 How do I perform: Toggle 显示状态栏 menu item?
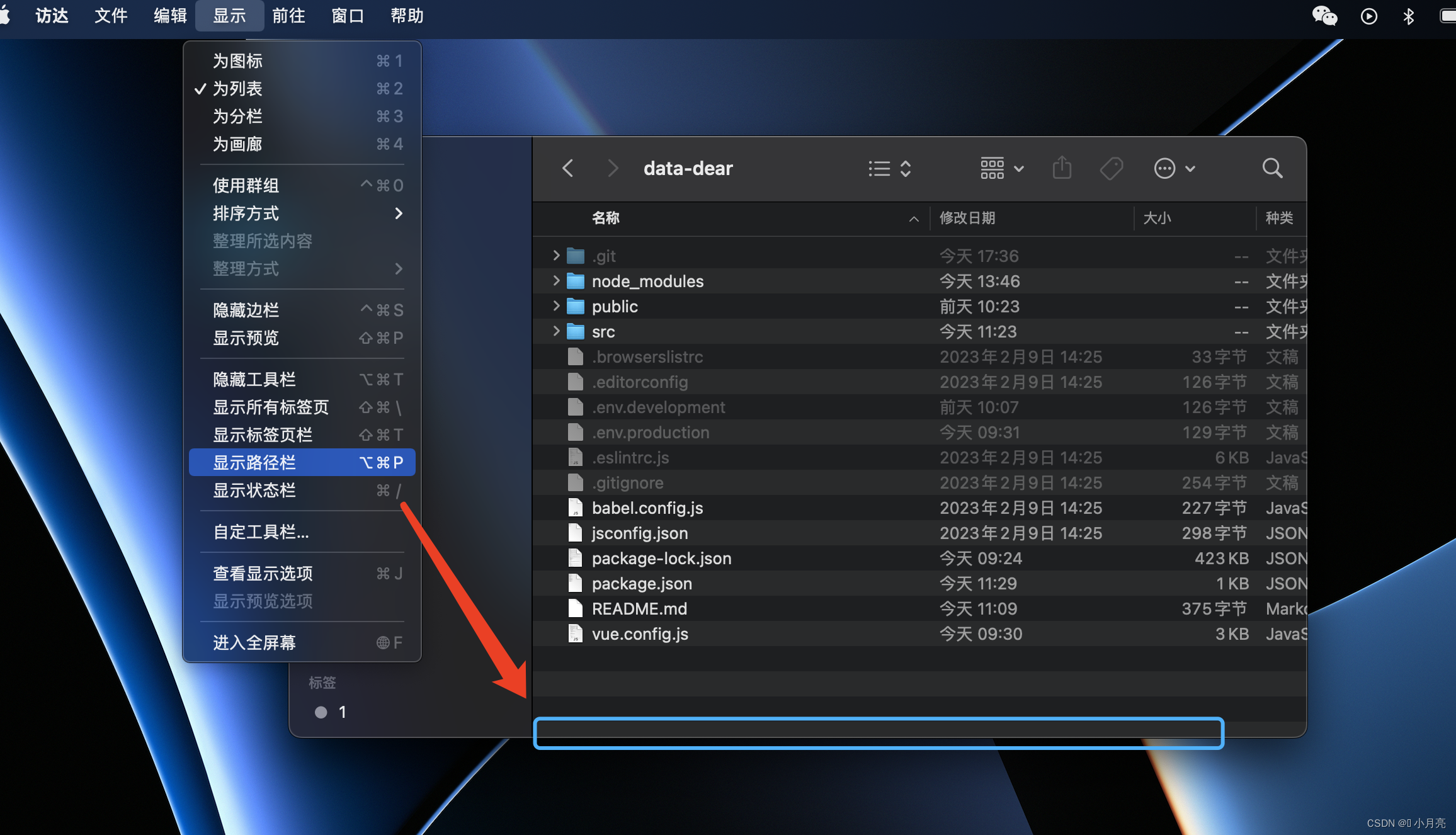[302, 491]
